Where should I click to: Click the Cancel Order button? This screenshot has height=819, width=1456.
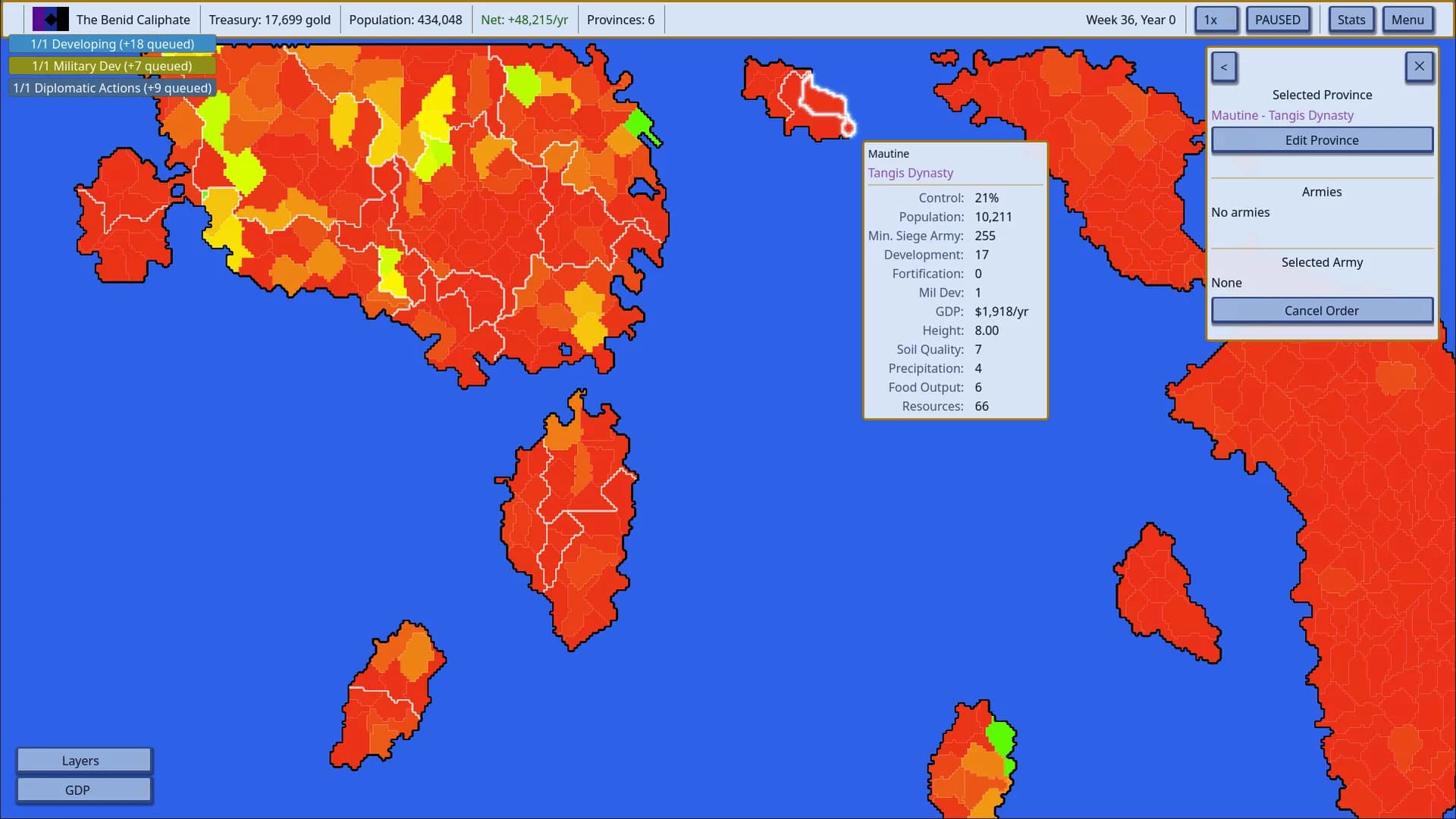pyautogui.click(x=1322, y=311)
